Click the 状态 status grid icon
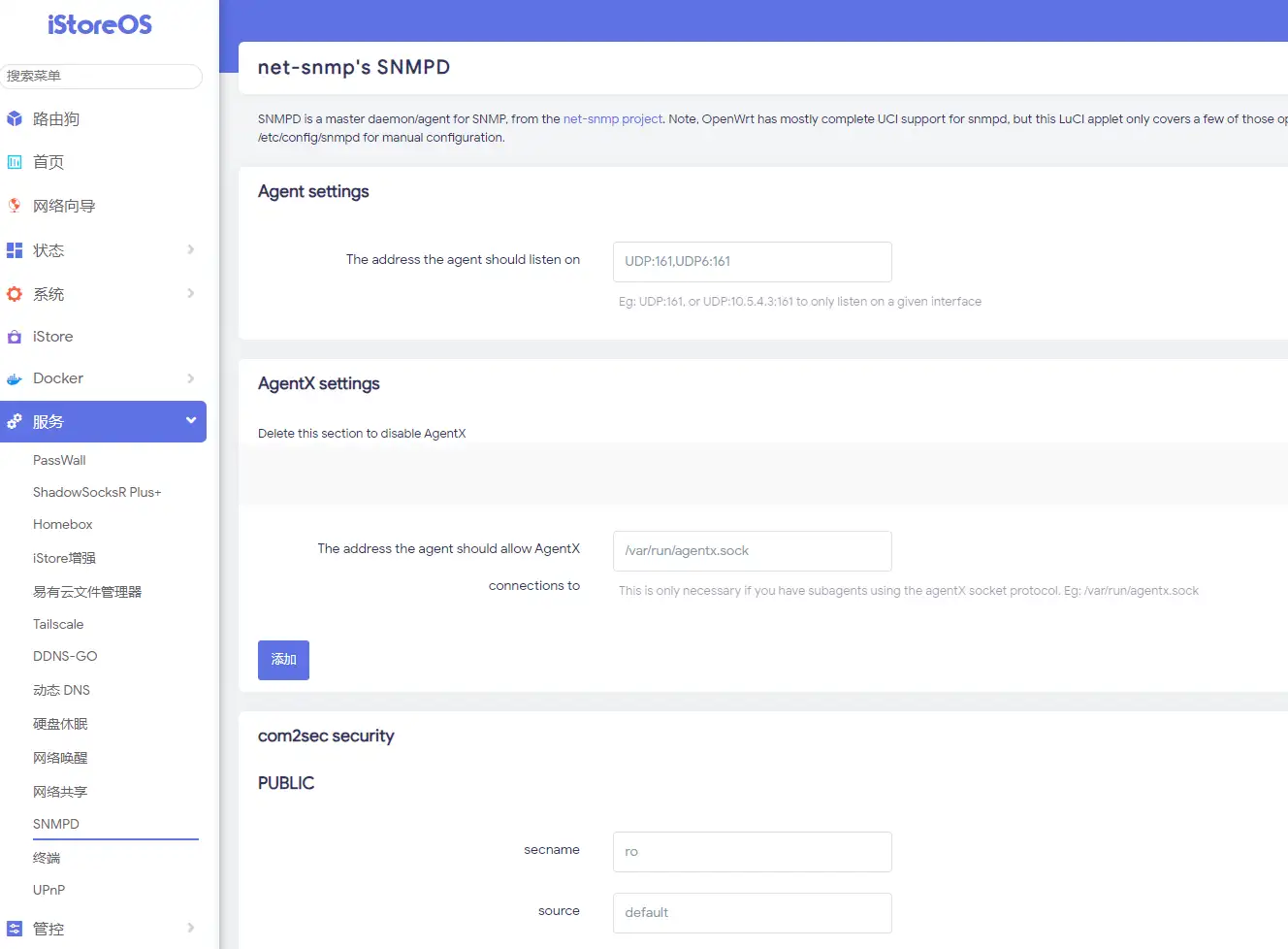The width and height of the screenshot is (1288, 949). pyautogui.click(x=15, y=250)
